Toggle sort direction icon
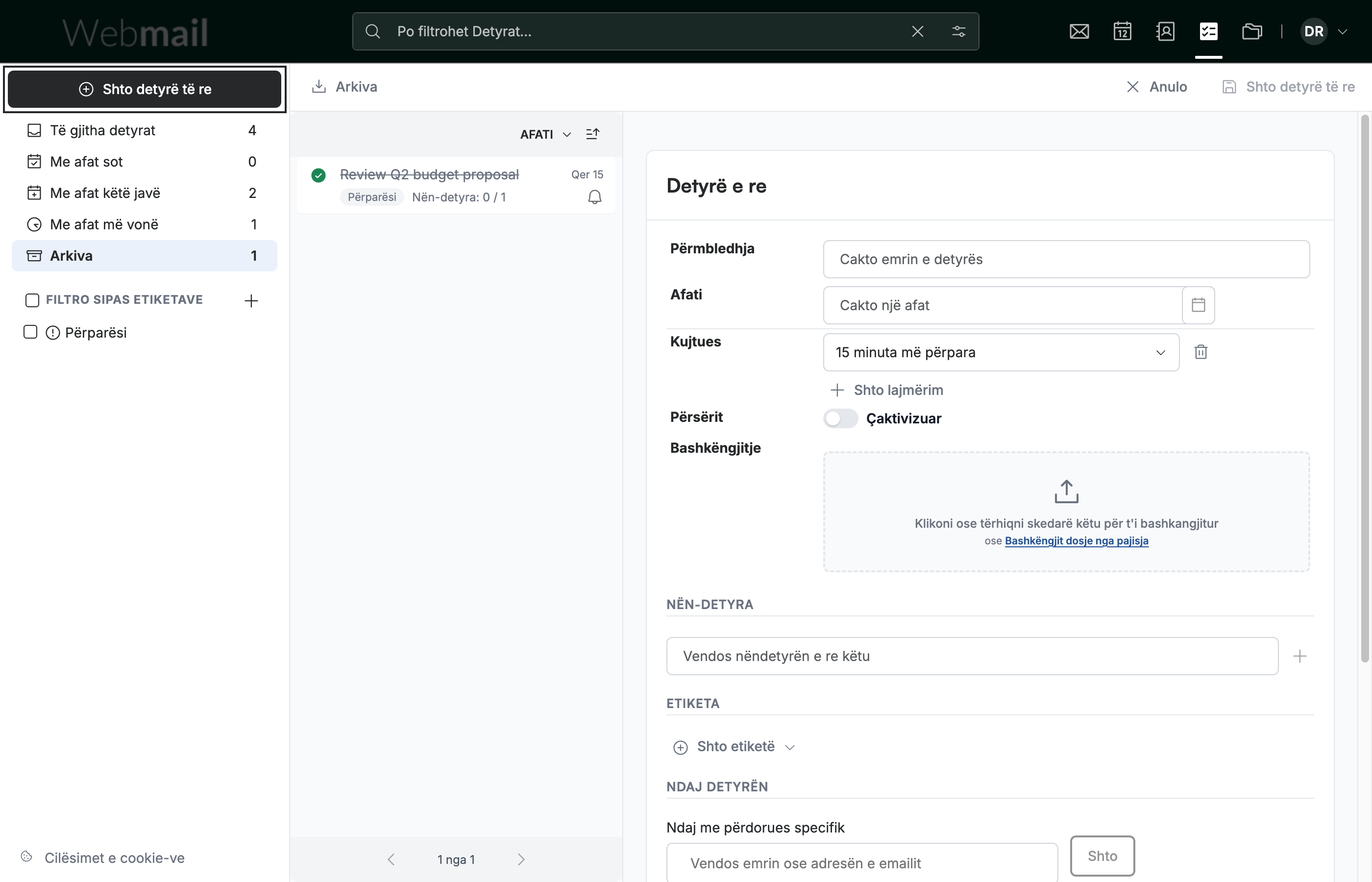Screen dimensions: 1372x882 point(593,134)
